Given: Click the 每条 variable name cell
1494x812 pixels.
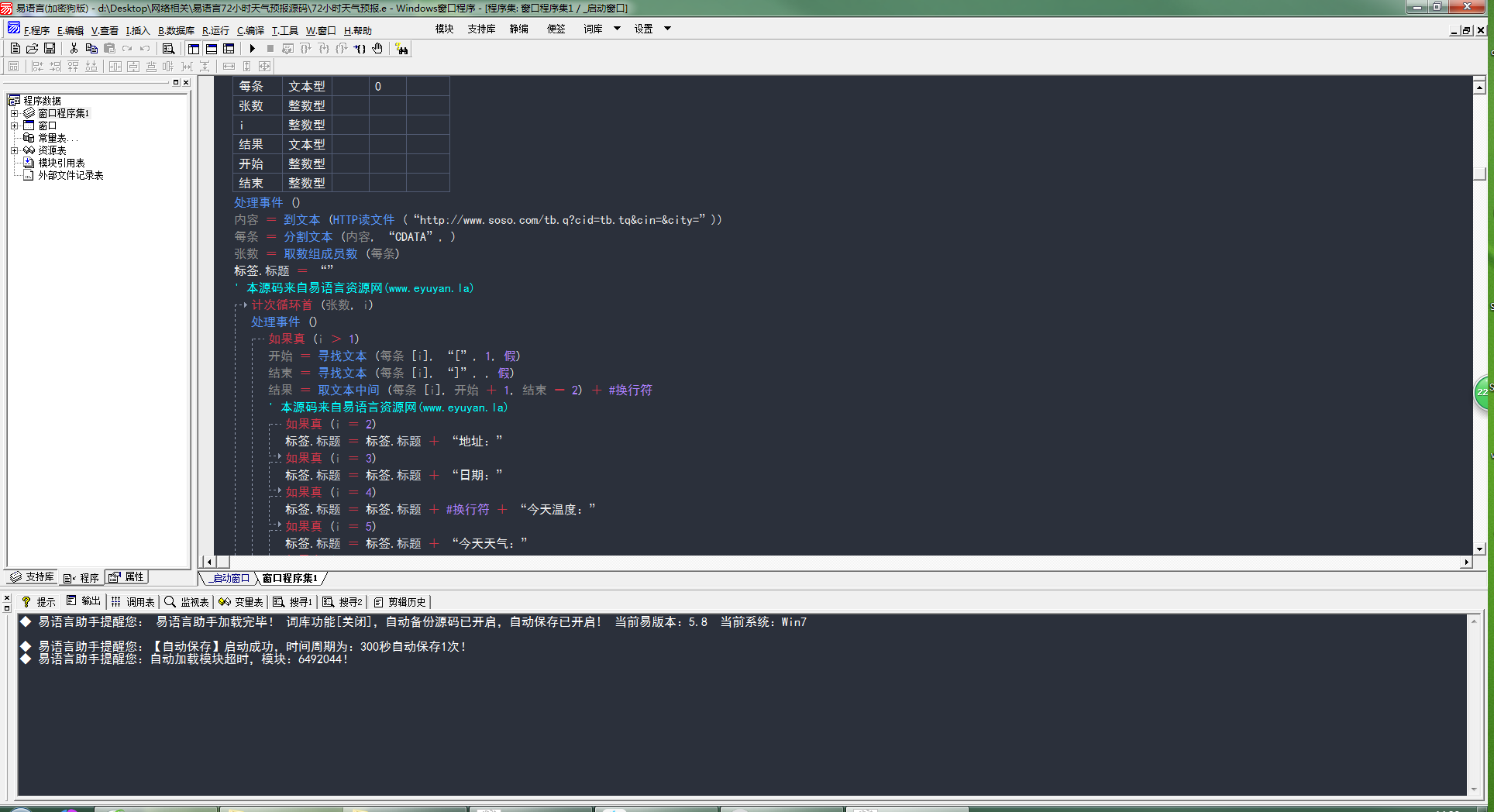Looking at the screenshot, I should [x=257, y=86].
